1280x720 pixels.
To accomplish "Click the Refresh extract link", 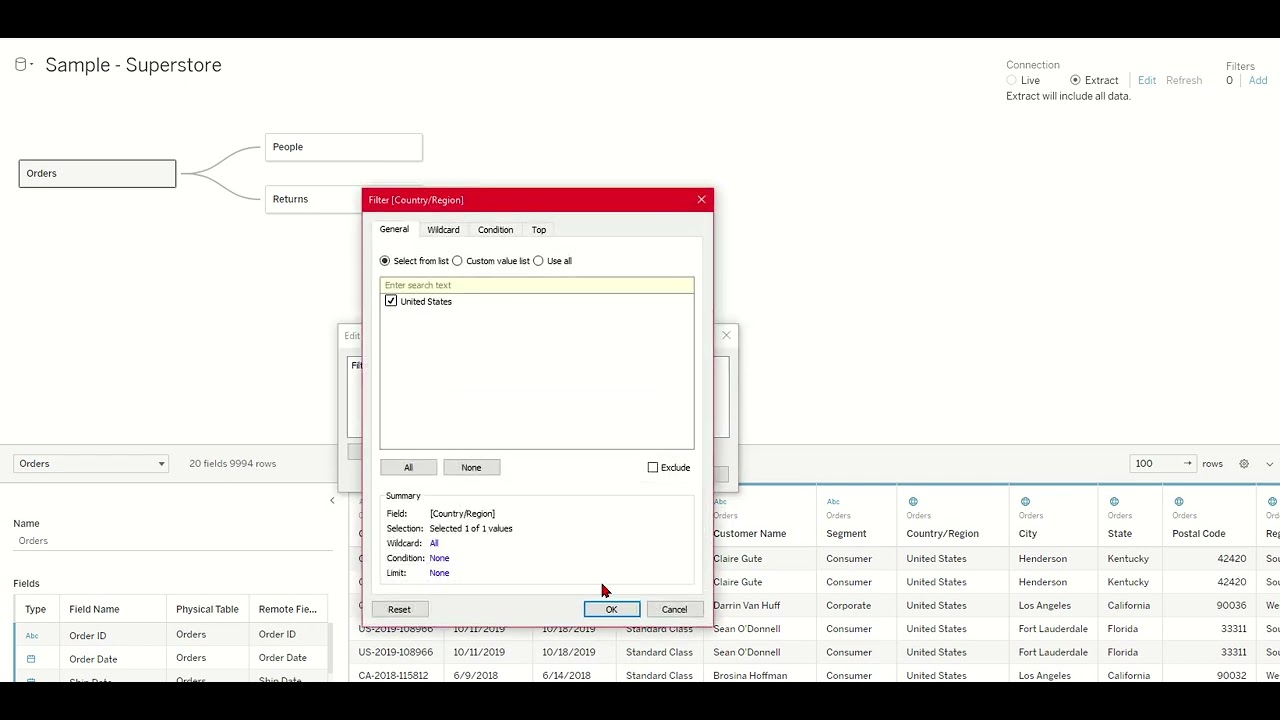I will (x=1184, y=80).
